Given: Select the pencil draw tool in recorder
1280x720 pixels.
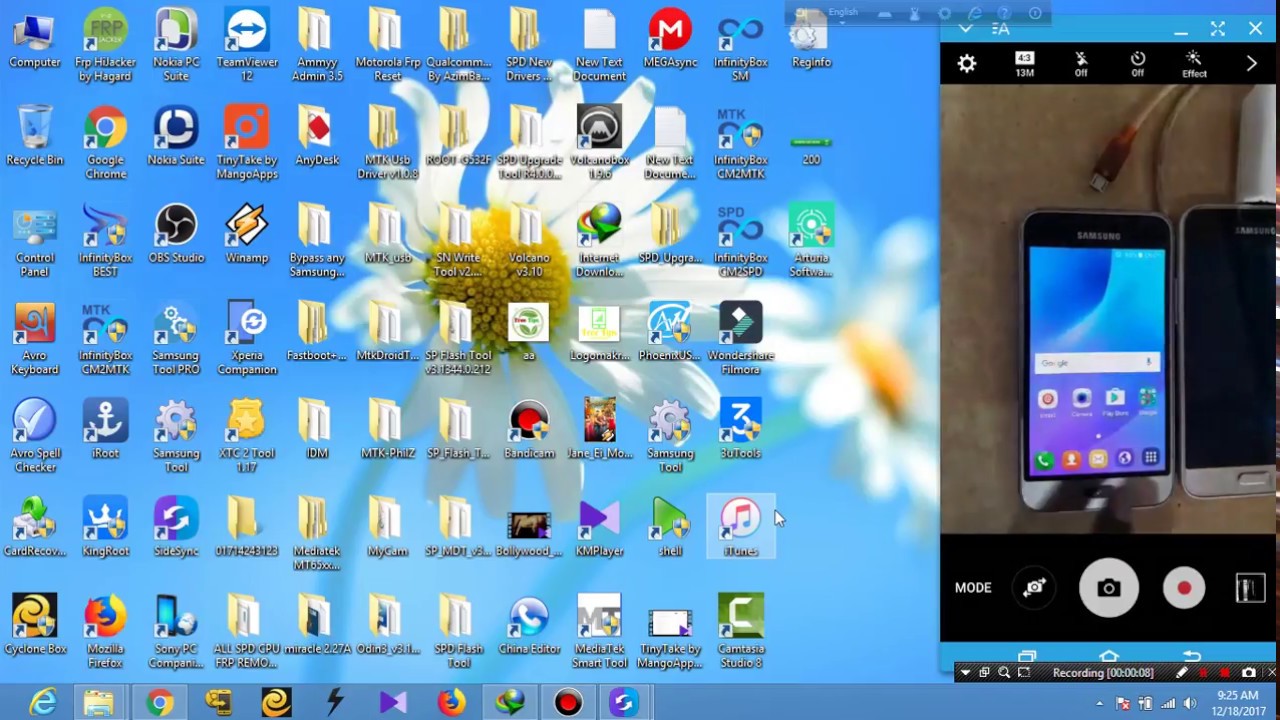Looking at the screenshot, I should point(1182,673).
